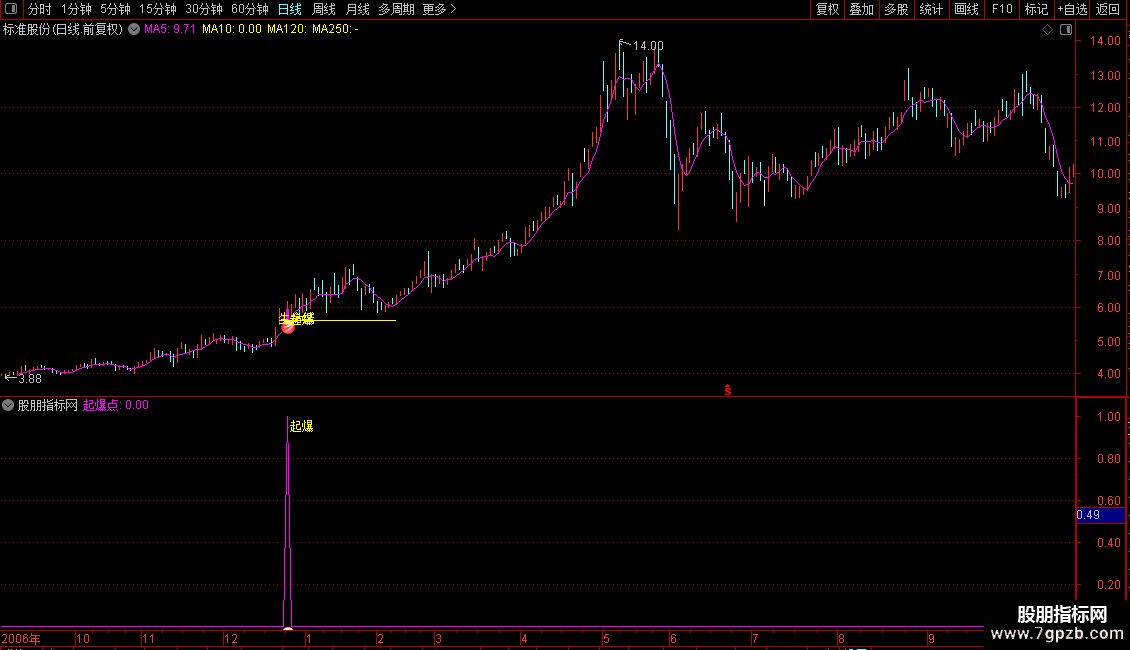Click the red signal ball marker on chart

coord(288,326)
